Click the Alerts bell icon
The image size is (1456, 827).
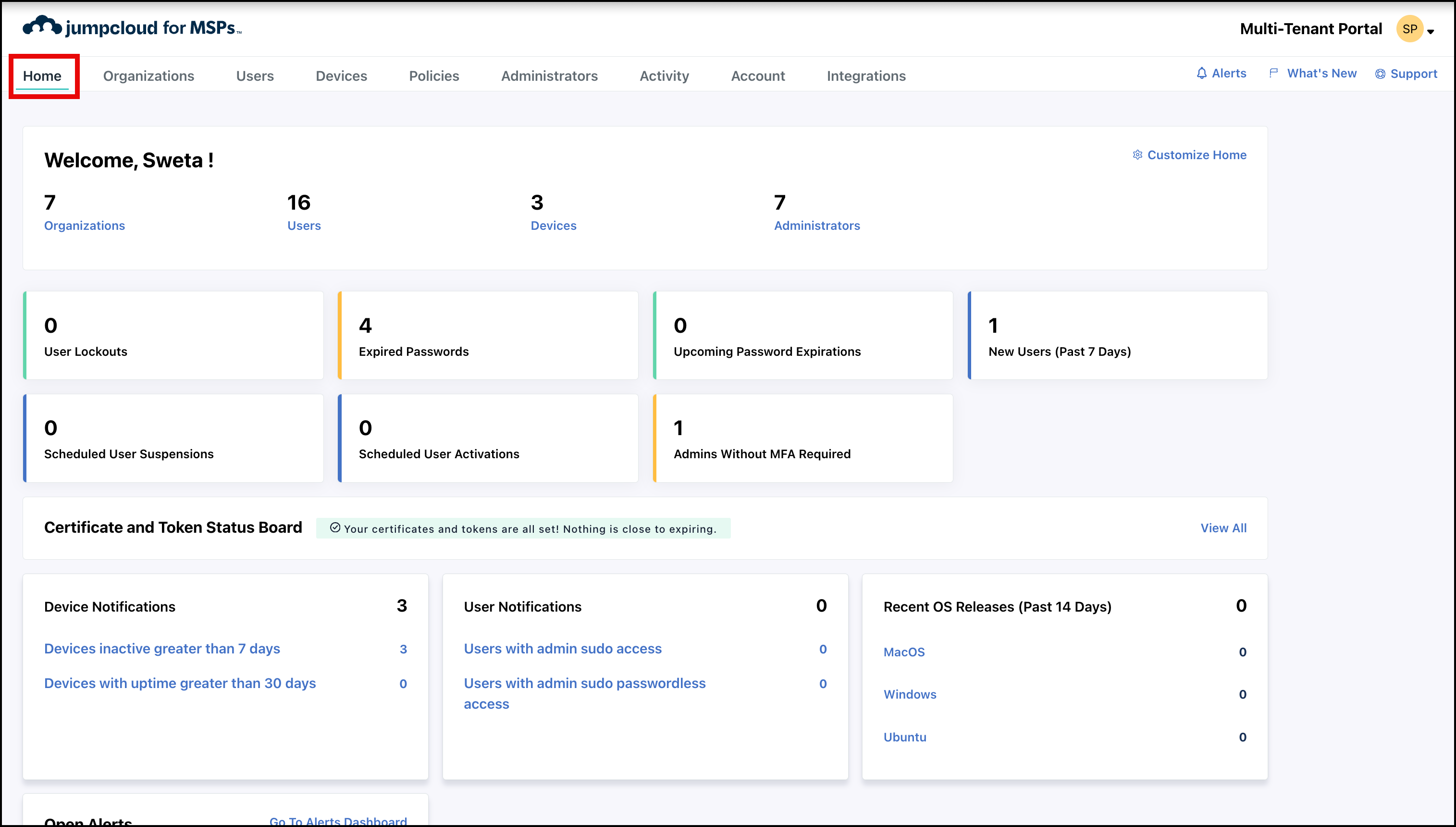[1201, 73]
